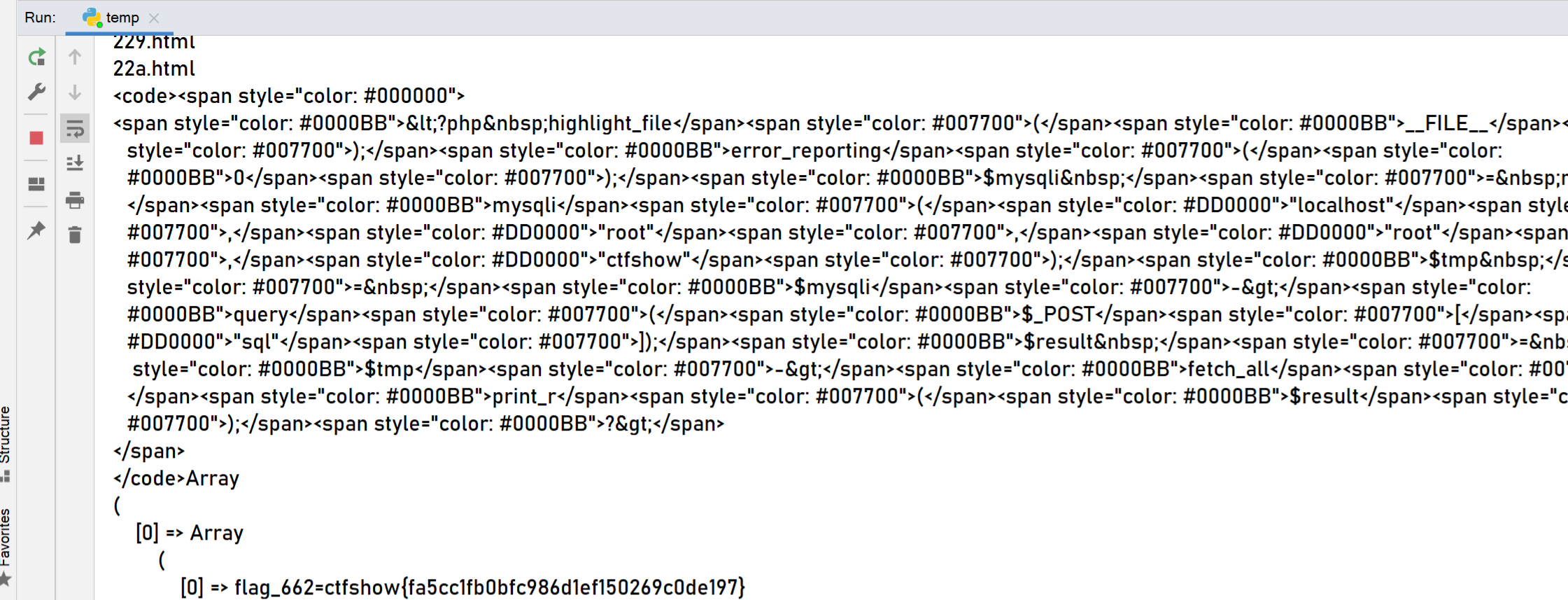Click the code span color #000000 line
Viewport: 1568px width, 600px height.
[x=289, y=96]
